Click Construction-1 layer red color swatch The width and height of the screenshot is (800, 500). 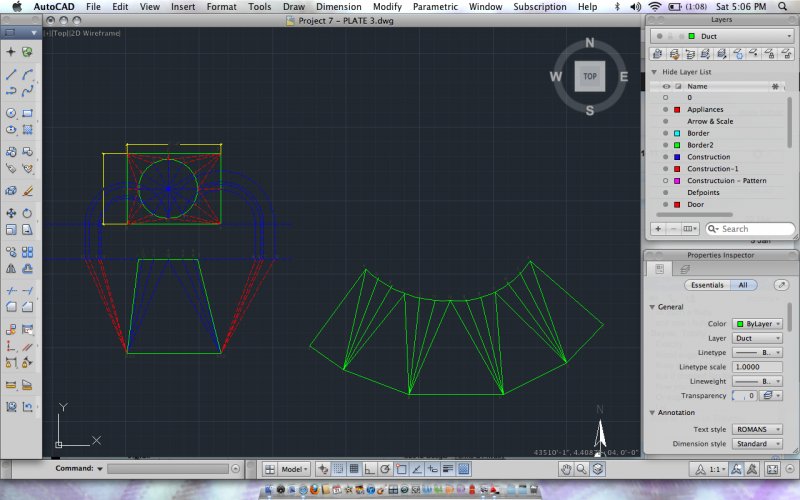pyautogui.click(x=677, y=169)
